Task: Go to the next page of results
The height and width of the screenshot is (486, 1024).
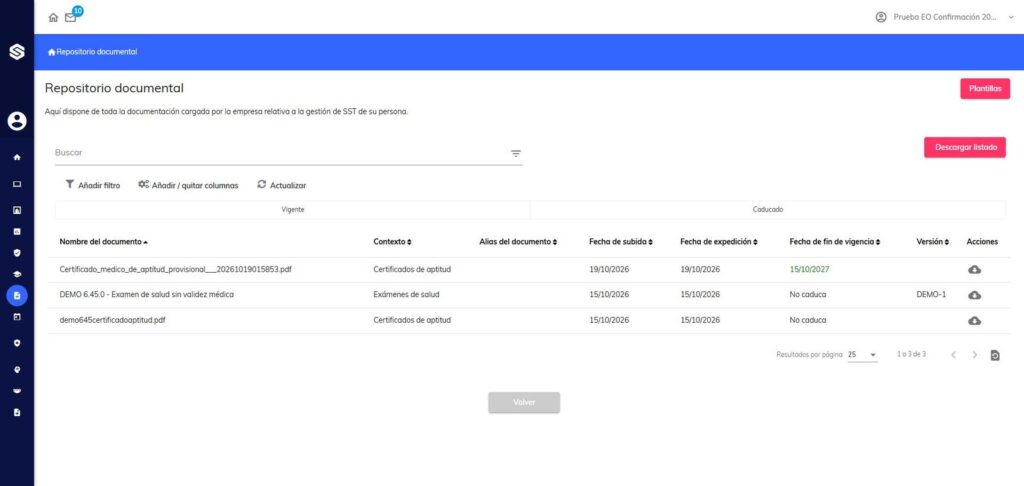Action: [974, 355]
